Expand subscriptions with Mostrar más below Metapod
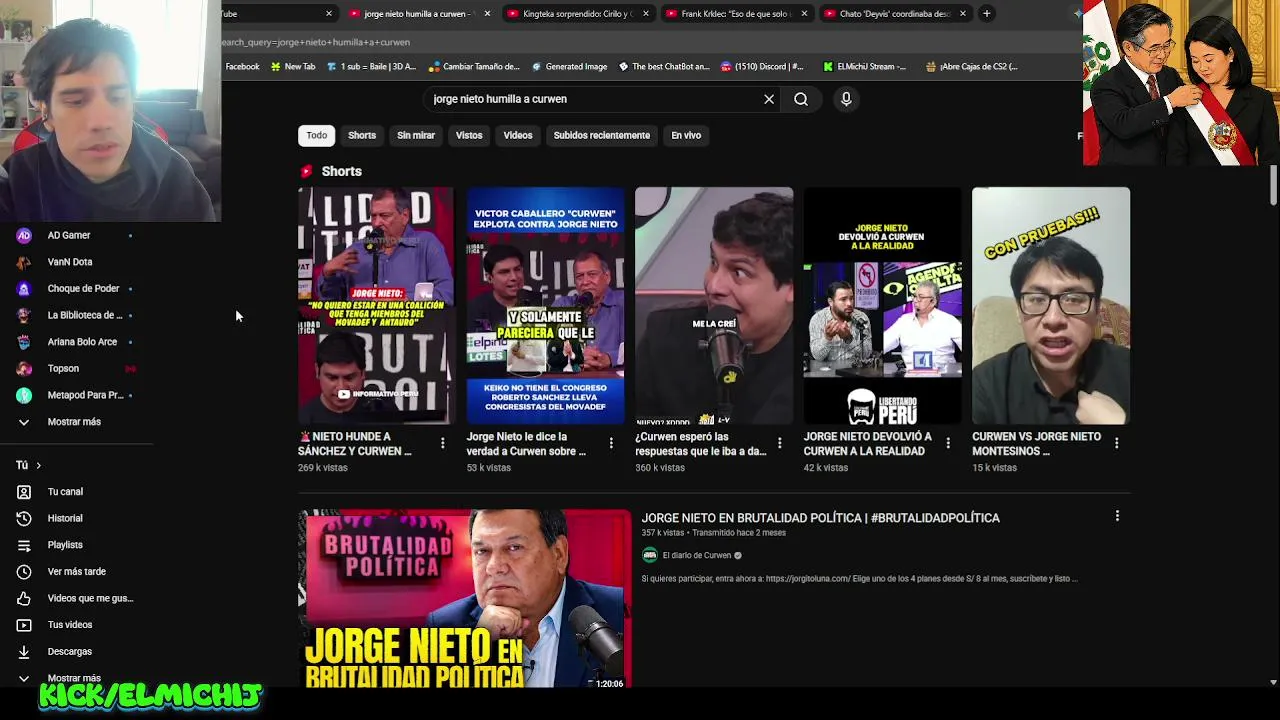Image resolution: width=1280 pixels, height=720 pixels. pos(74,422)
